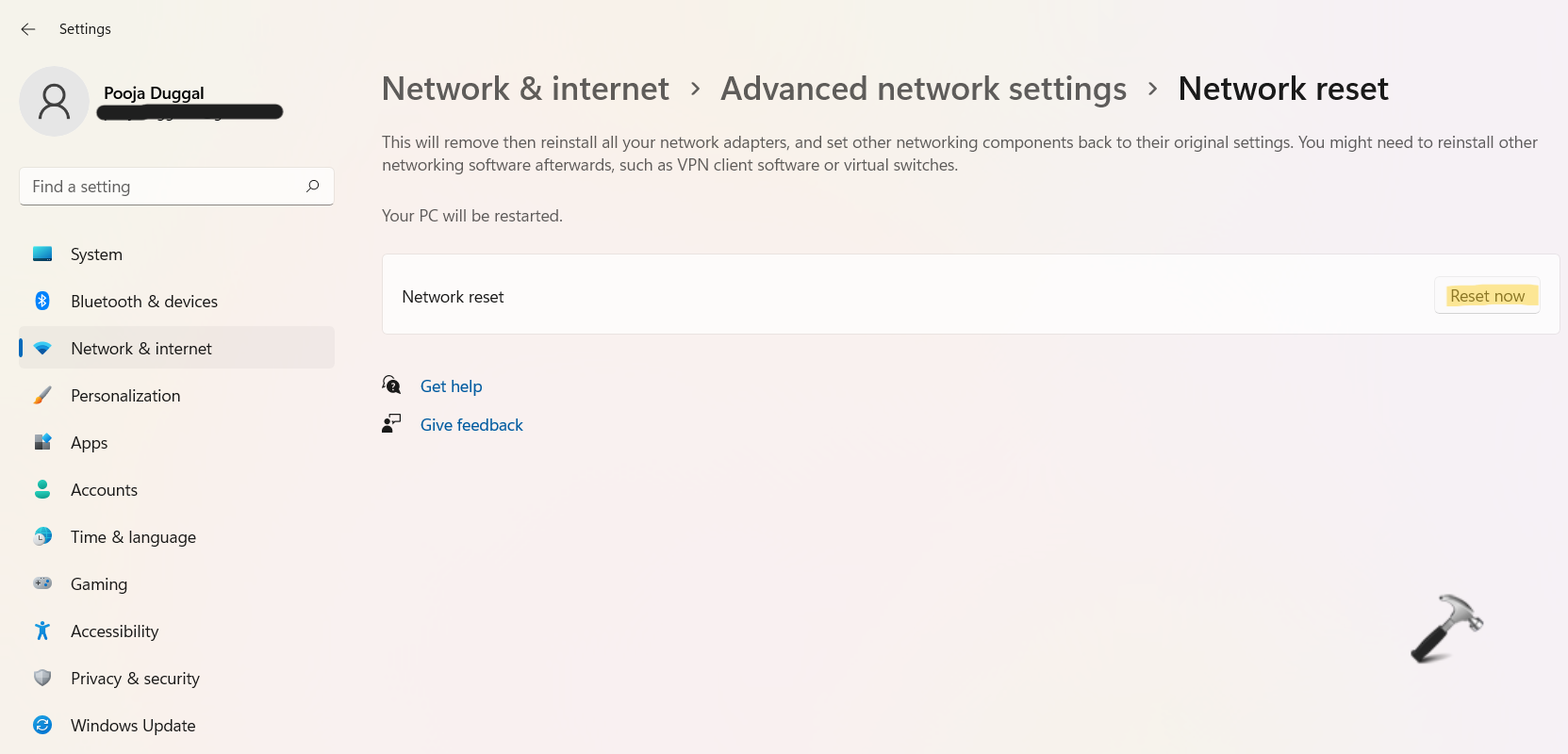
Task: Click the Privacy & security shield icon
Action: [42, 678]
